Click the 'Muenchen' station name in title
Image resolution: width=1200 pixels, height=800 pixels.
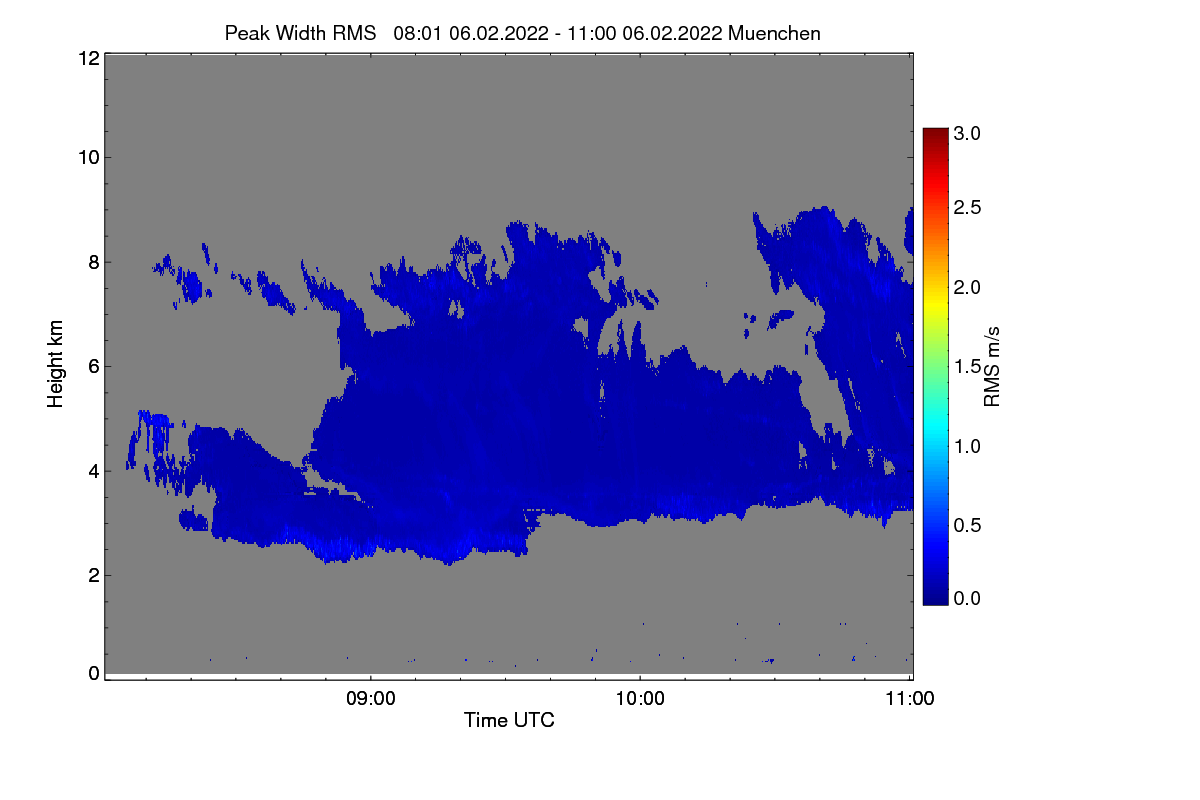click(775, 33)
